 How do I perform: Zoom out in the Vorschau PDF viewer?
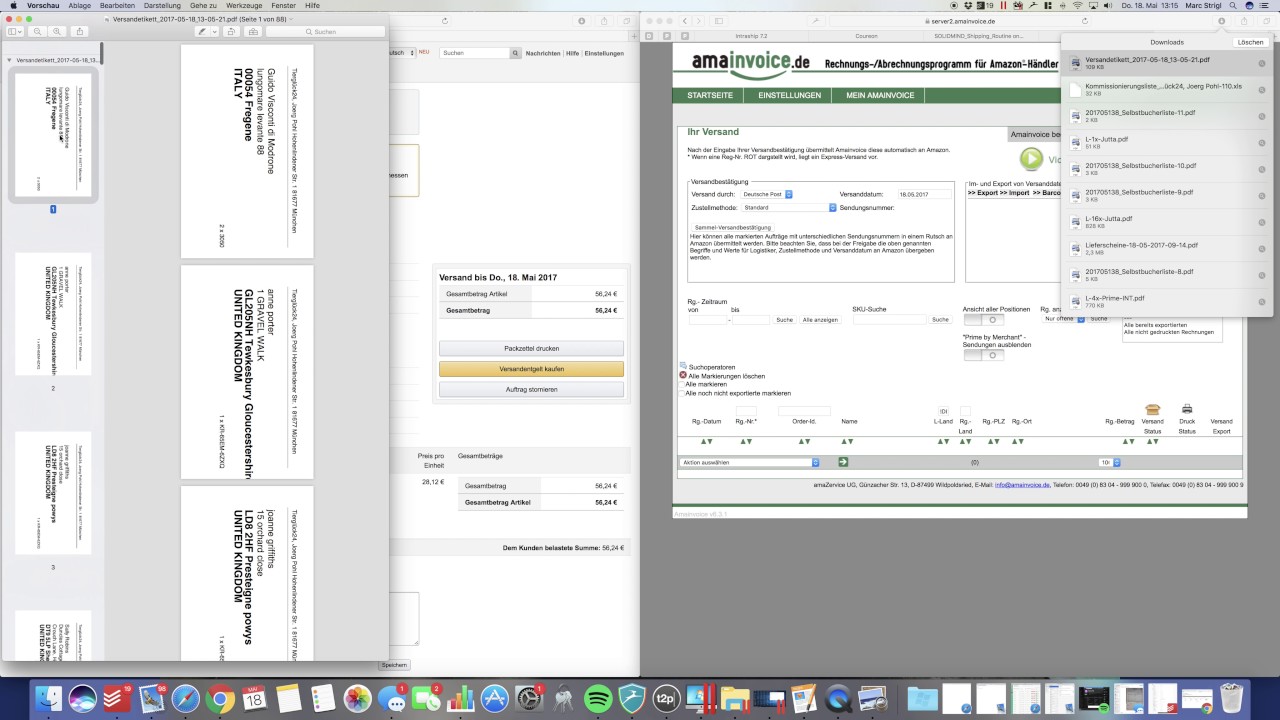(x=38, y=32)
